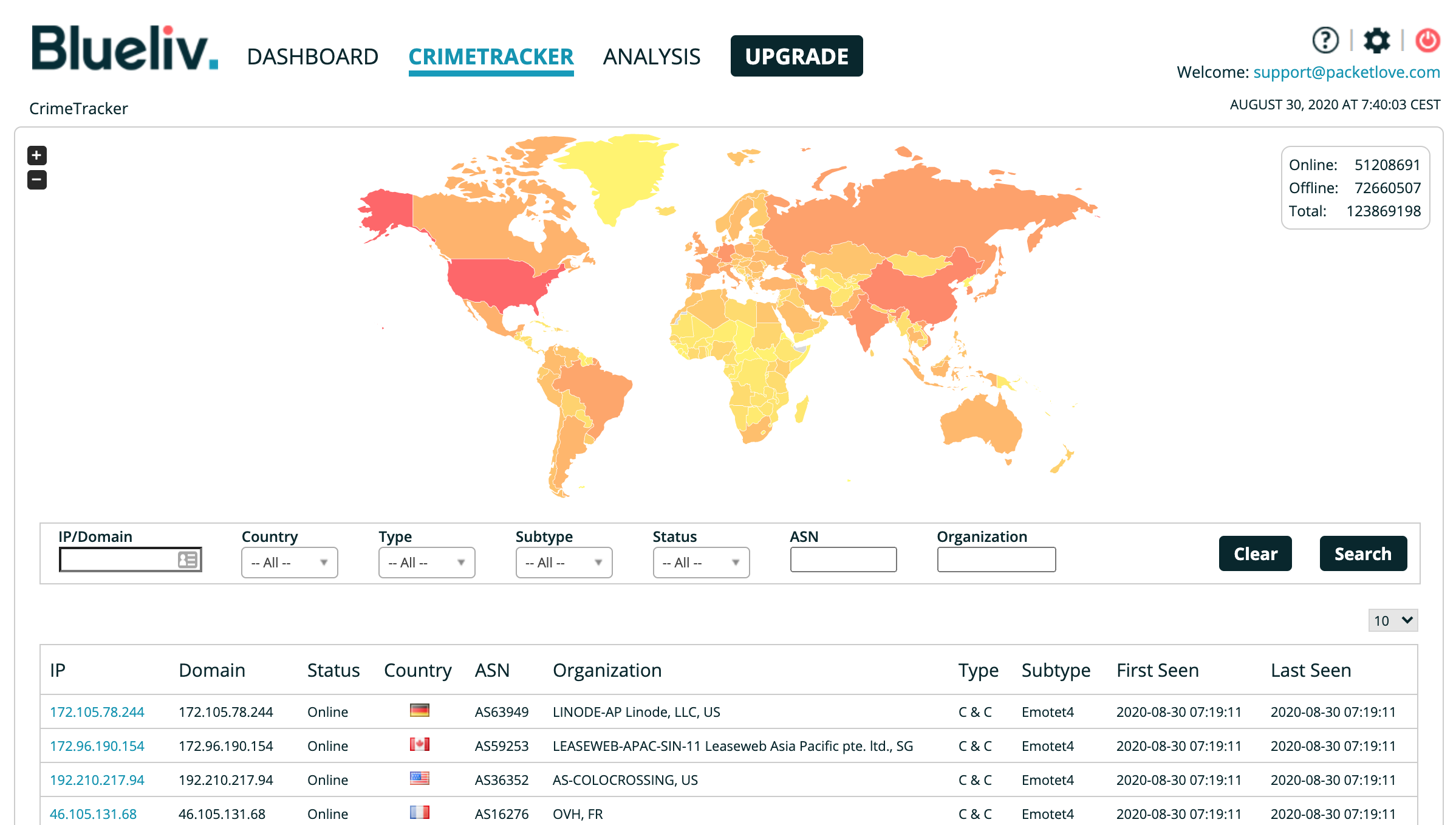Zoom out of the map with minus button
Screen dimensions: 1456x825
tap(36, 180)
